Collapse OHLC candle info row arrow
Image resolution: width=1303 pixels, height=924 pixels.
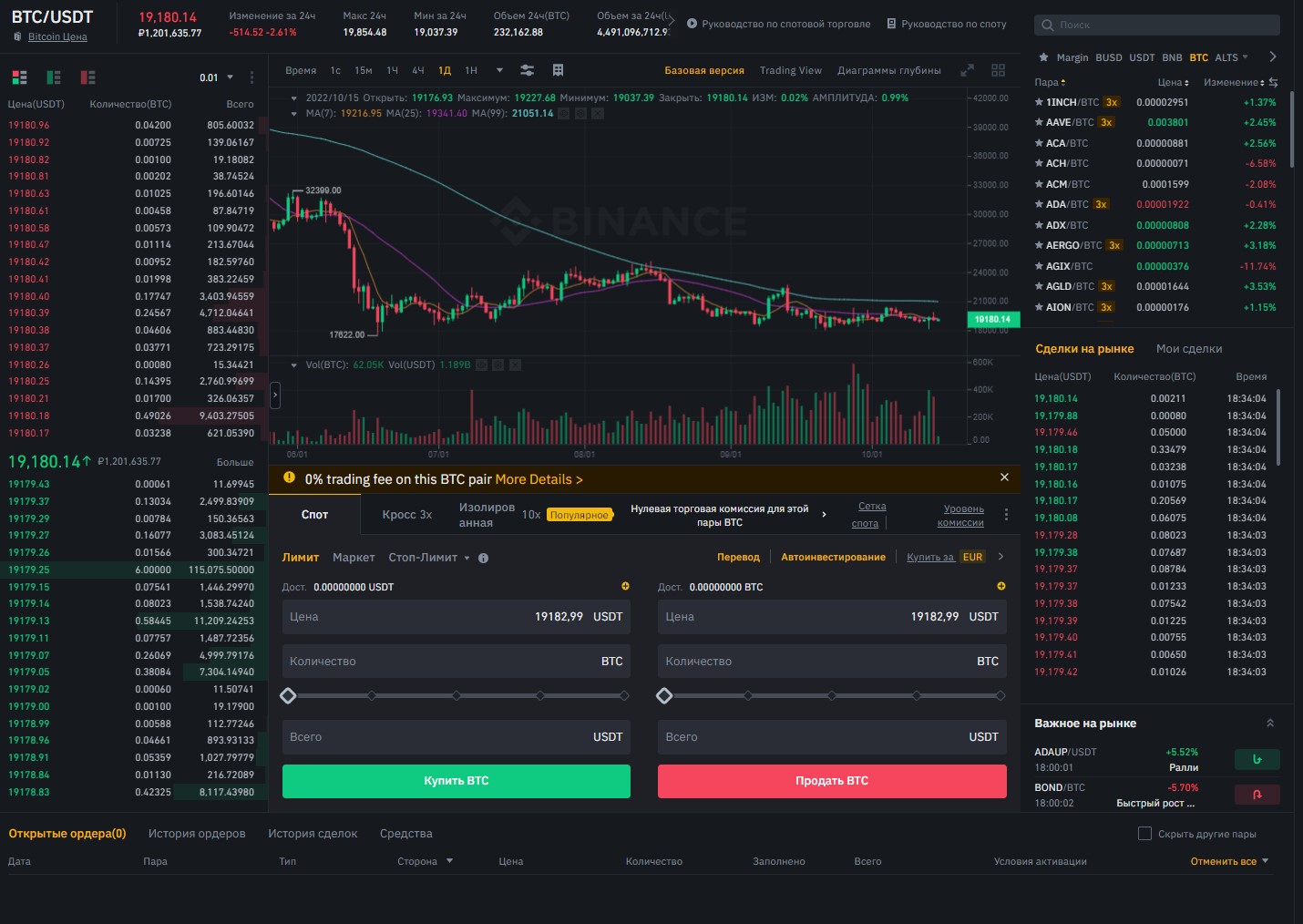294,98
